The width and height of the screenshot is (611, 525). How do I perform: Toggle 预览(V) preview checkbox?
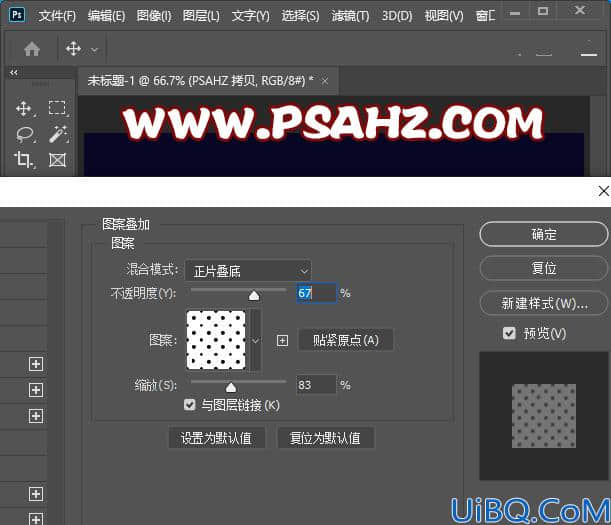point(509,333)
